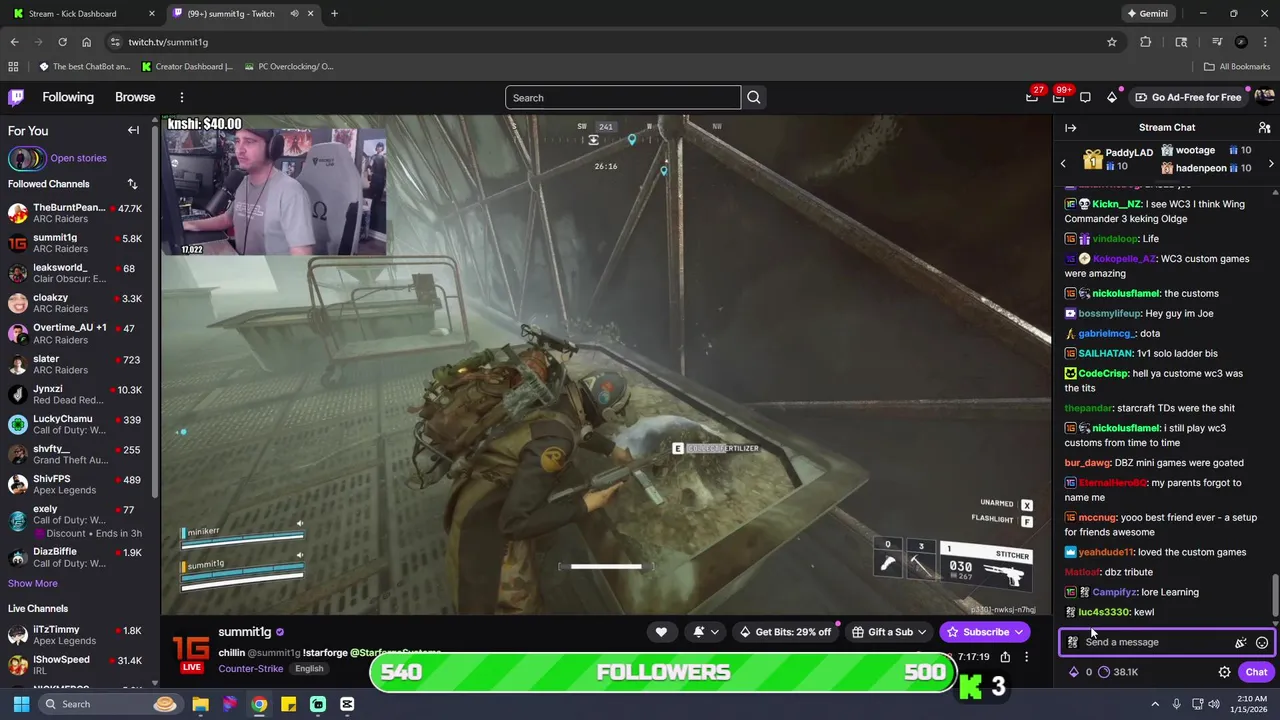Image resolution: width=1280 pixels, height=720 pixels.
Task: Open the user profile avatar menu
Action: click(1264, 97)
